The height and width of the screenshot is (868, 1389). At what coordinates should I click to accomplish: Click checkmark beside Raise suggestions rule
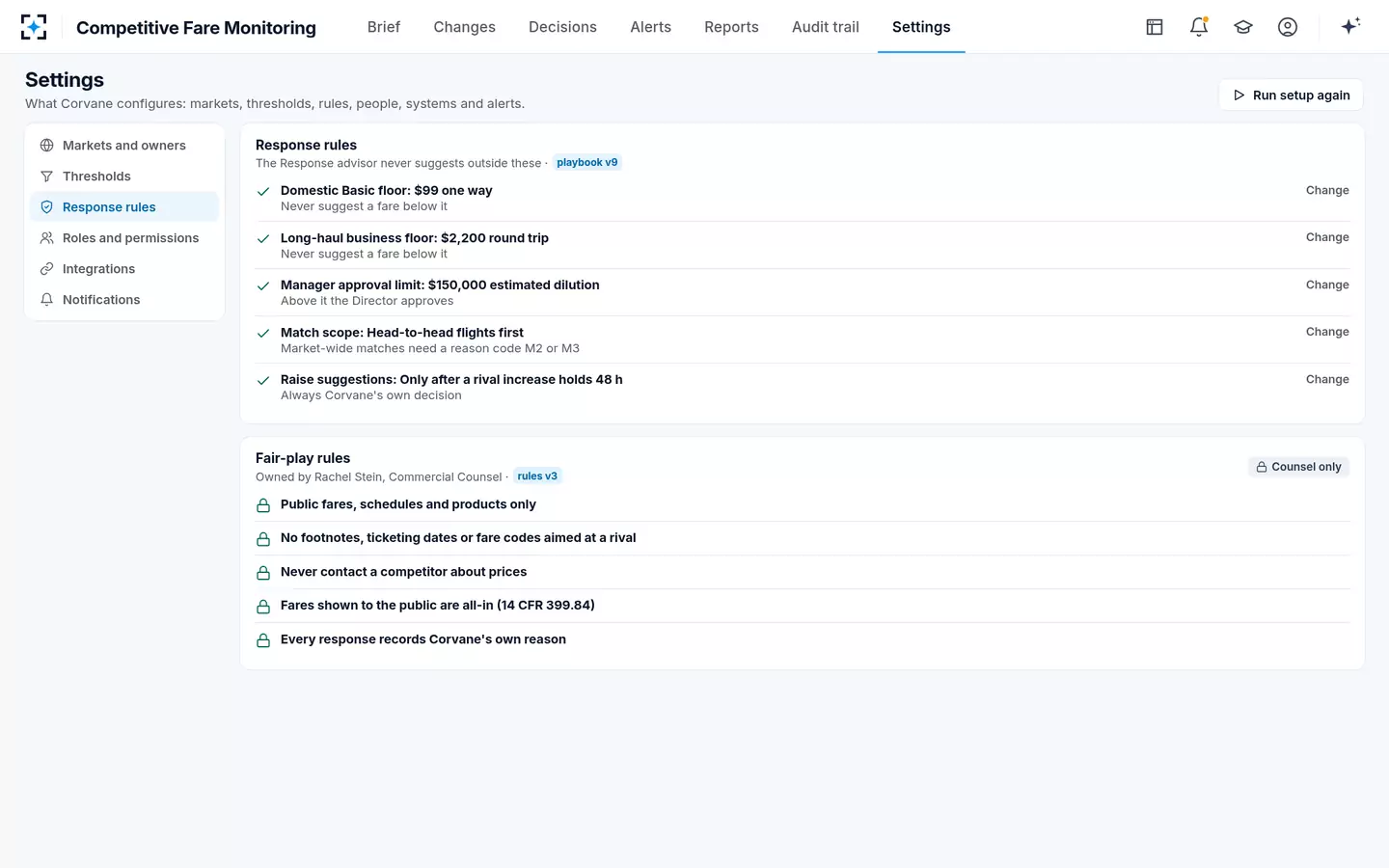tap(263, 380)
